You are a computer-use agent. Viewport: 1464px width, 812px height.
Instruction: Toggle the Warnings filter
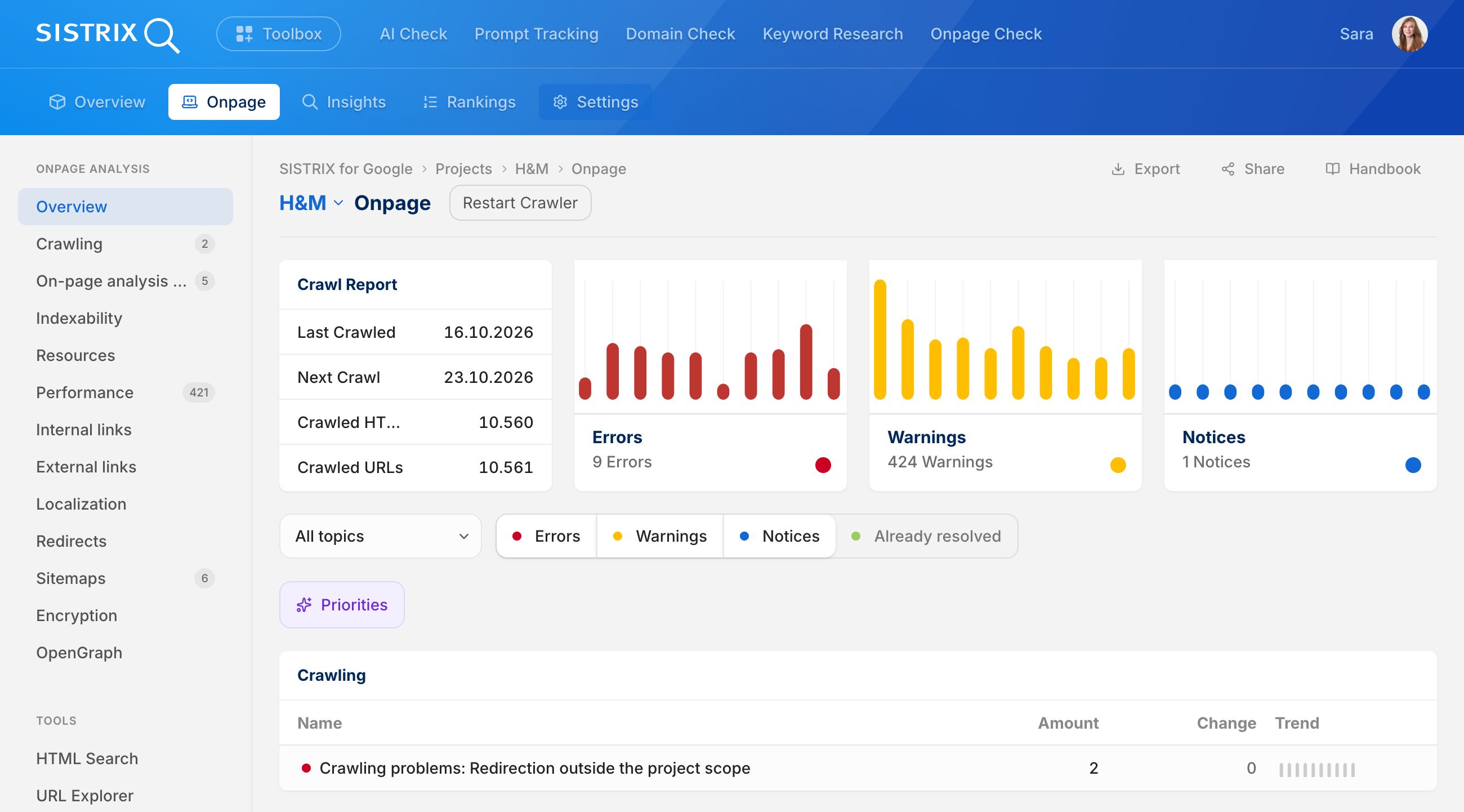pyautogui.click(x=660, y=536)
